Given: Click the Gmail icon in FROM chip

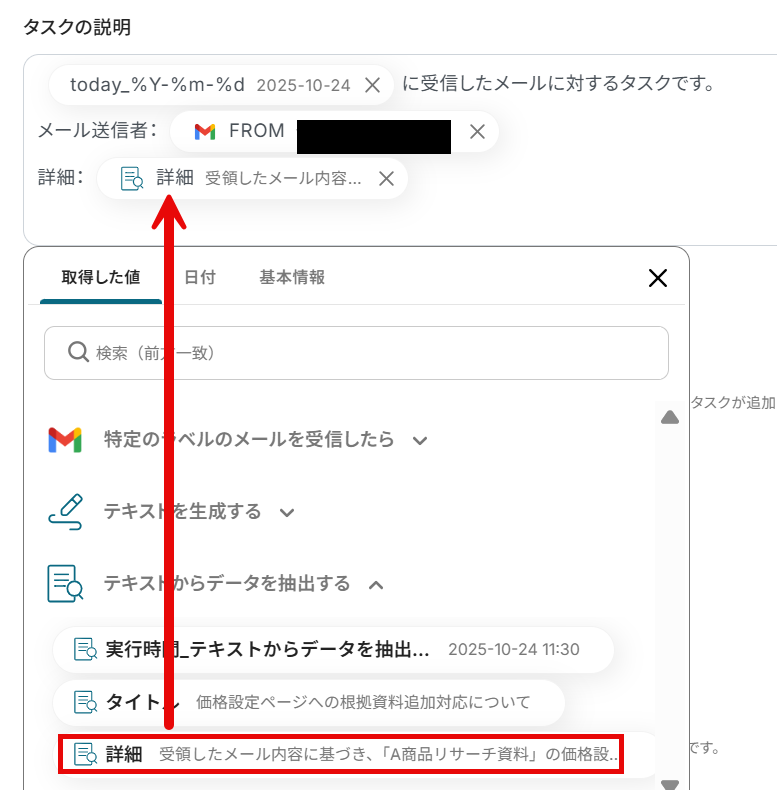Looking at the screenshot, I should [205, 131].
